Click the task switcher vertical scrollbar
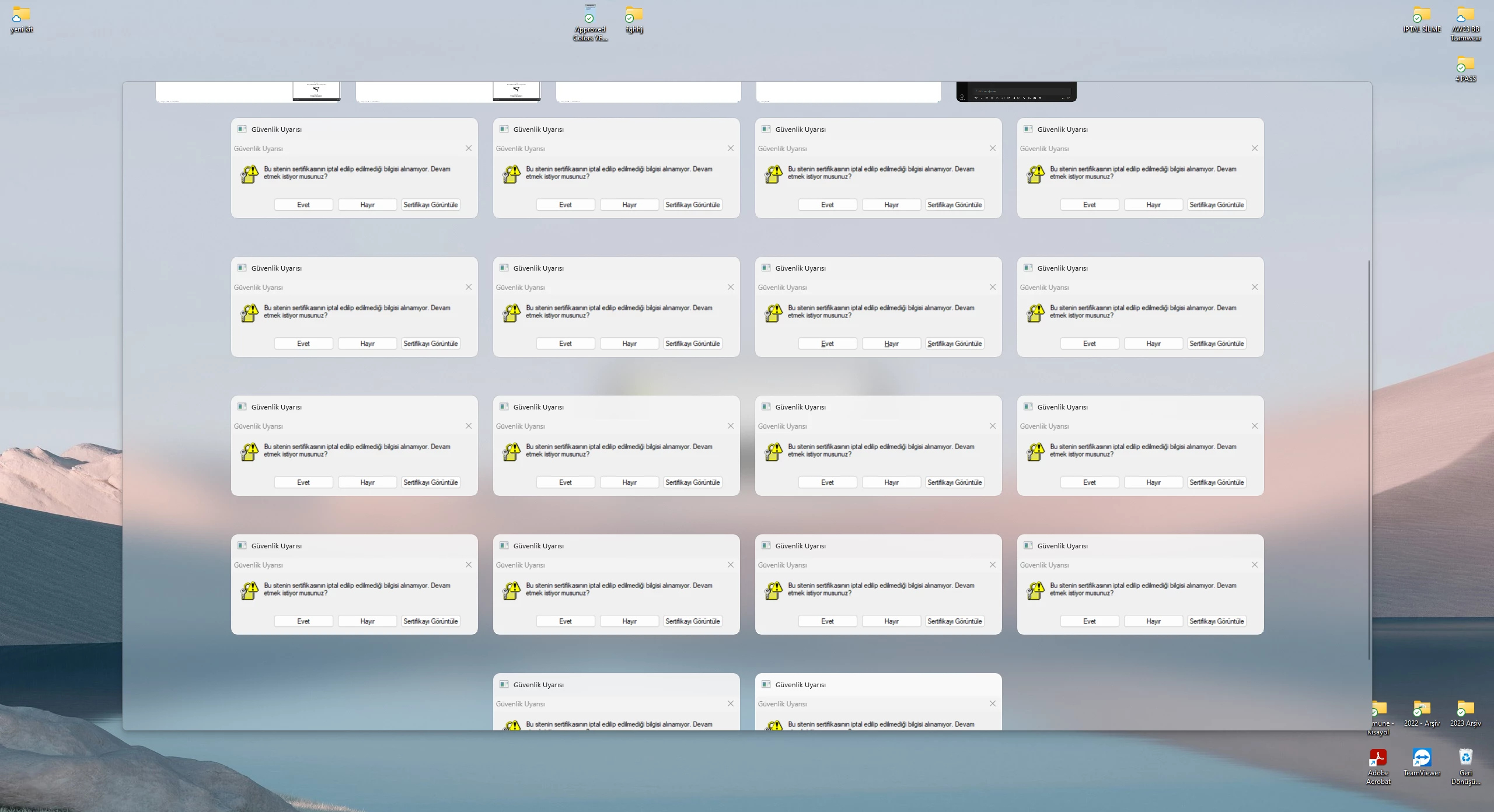The image size is (1494, 812). pyautogui.click(x=1369, y=460)
